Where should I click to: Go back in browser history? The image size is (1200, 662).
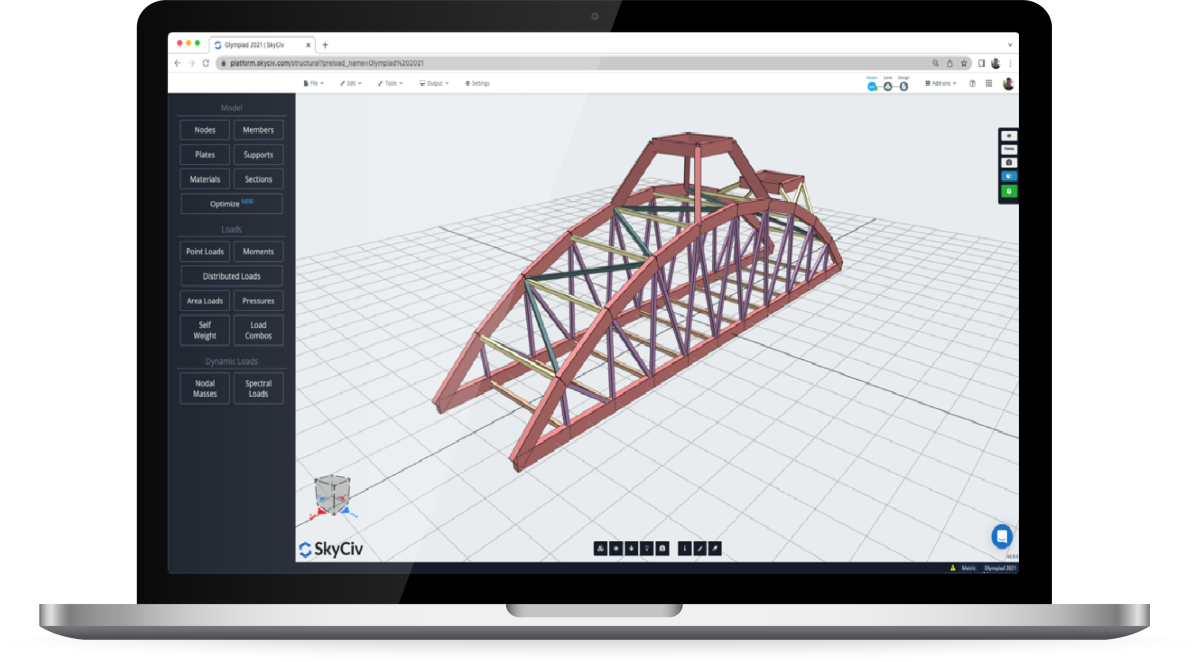pyautogui.click(x=178, y=62)
